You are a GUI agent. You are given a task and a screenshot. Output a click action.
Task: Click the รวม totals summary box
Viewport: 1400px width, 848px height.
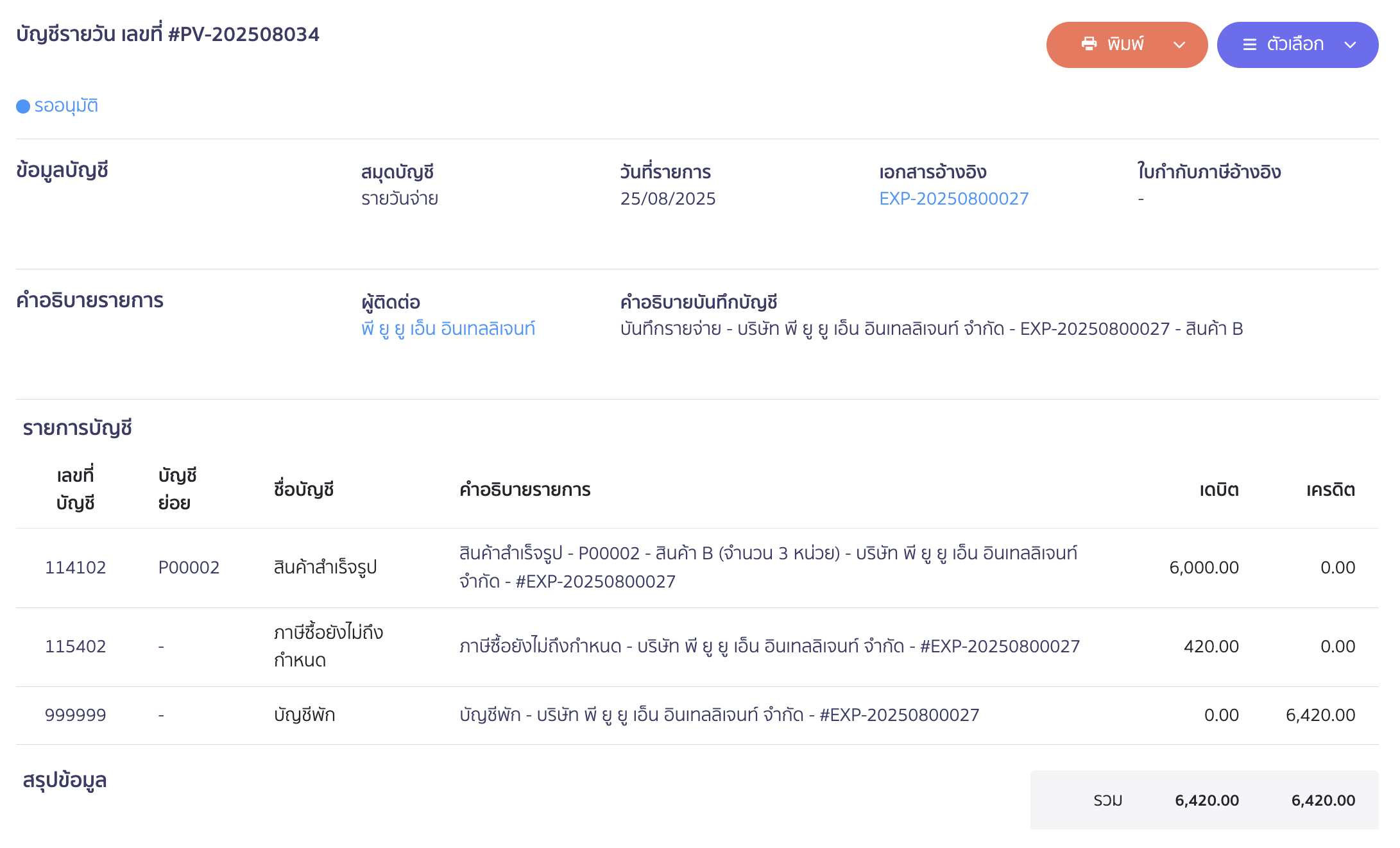pos(1204,800)
